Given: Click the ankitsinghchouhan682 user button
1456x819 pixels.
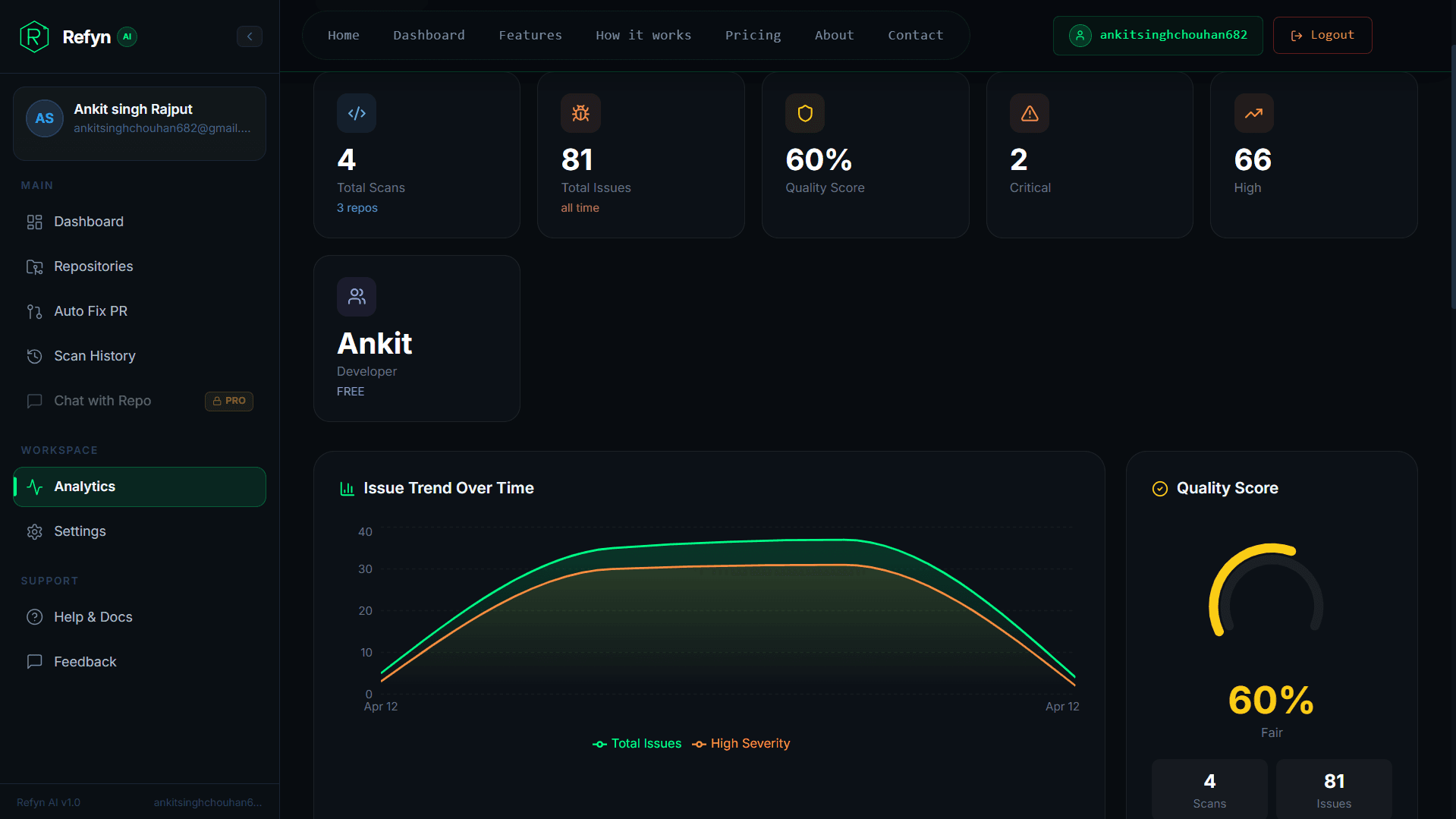Looking at the screenshot, I should point(1158,35).
